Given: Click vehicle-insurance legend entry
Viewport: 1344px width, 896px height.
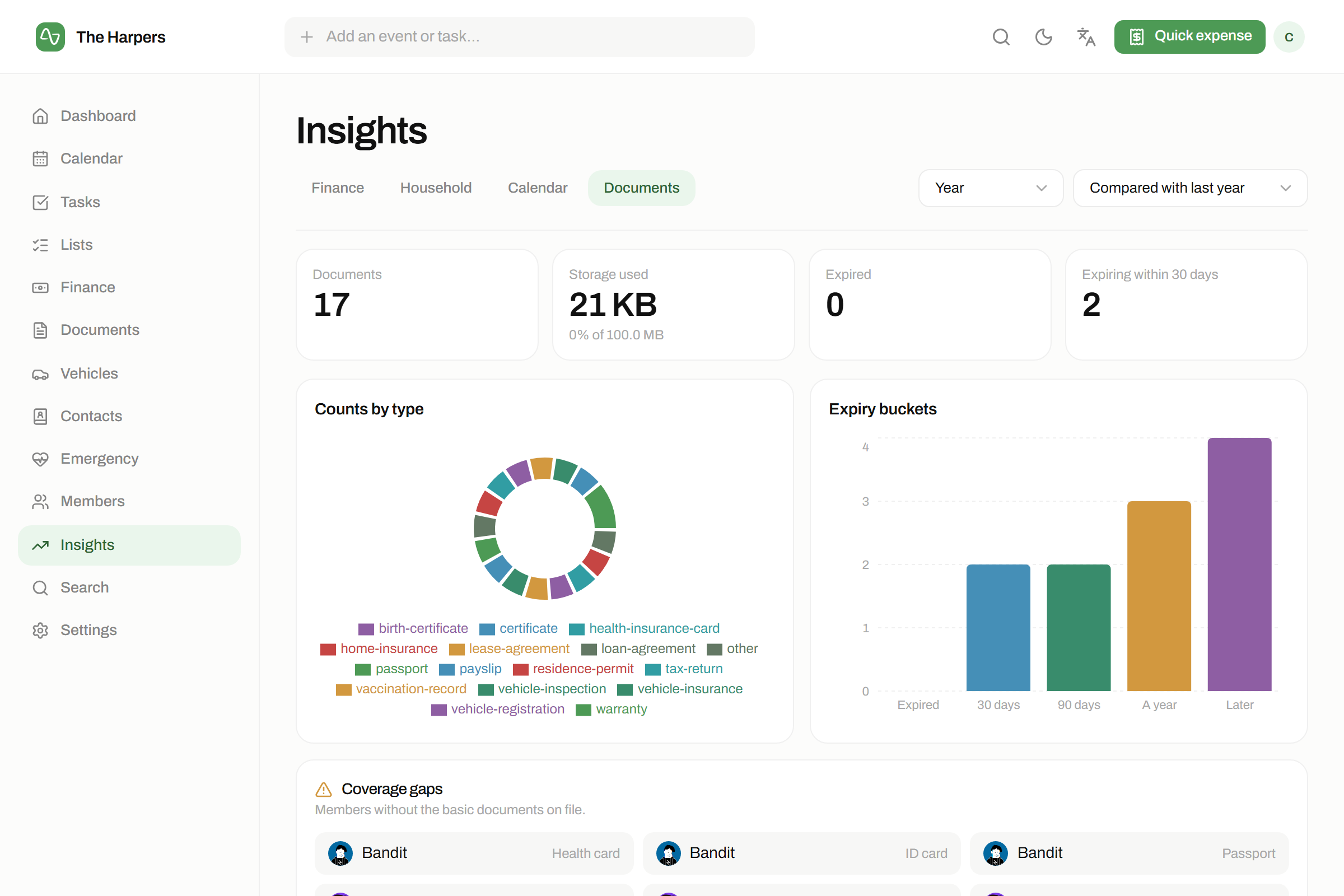Looking at the screenshot, I should click(x=680, y=689).
